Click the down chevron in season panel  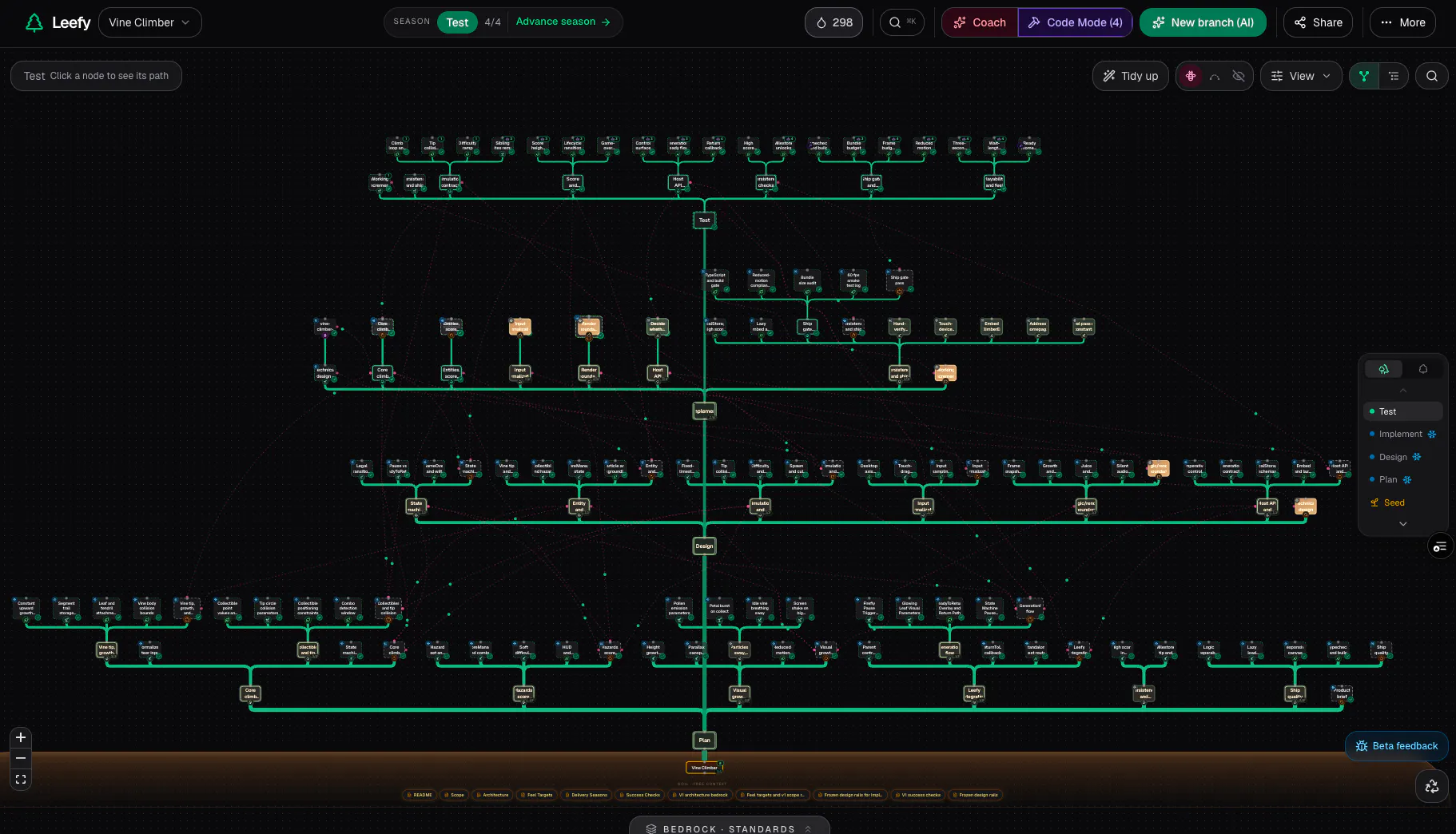(x=1403, y=524)
